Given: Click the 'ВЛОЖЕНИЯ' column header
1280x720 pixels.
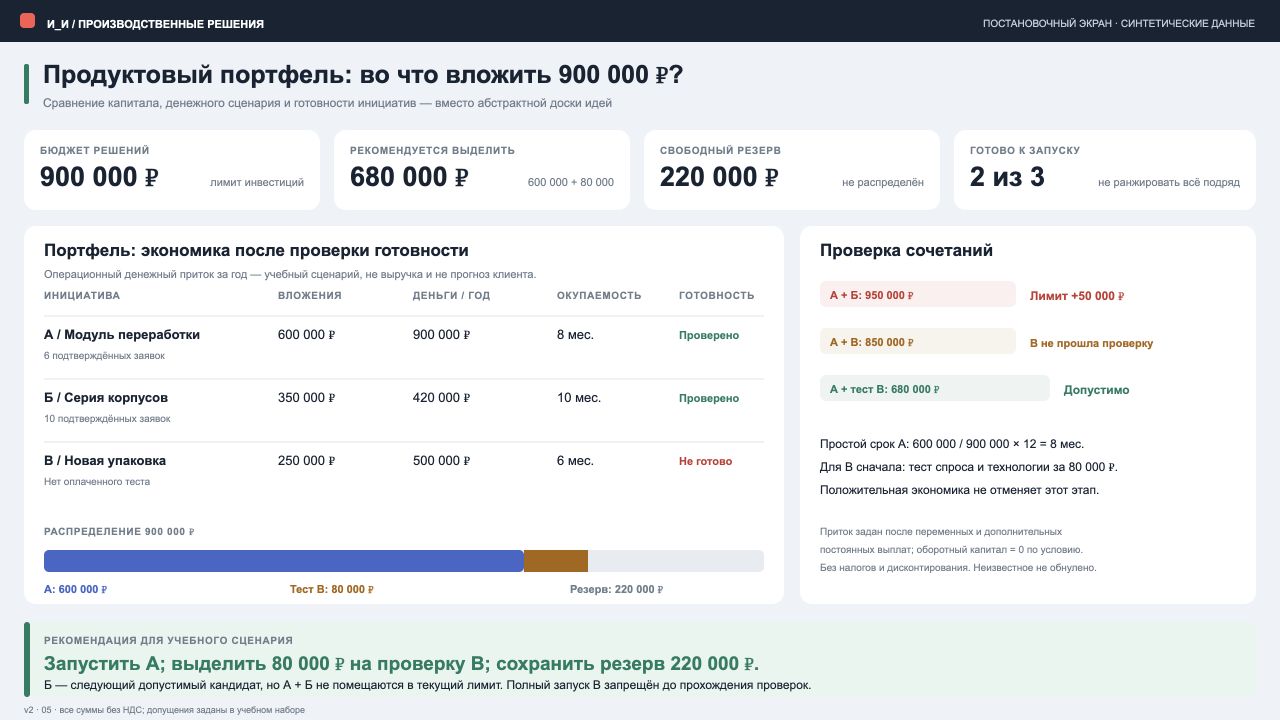Looking at the screenshot, I should 310,296.
